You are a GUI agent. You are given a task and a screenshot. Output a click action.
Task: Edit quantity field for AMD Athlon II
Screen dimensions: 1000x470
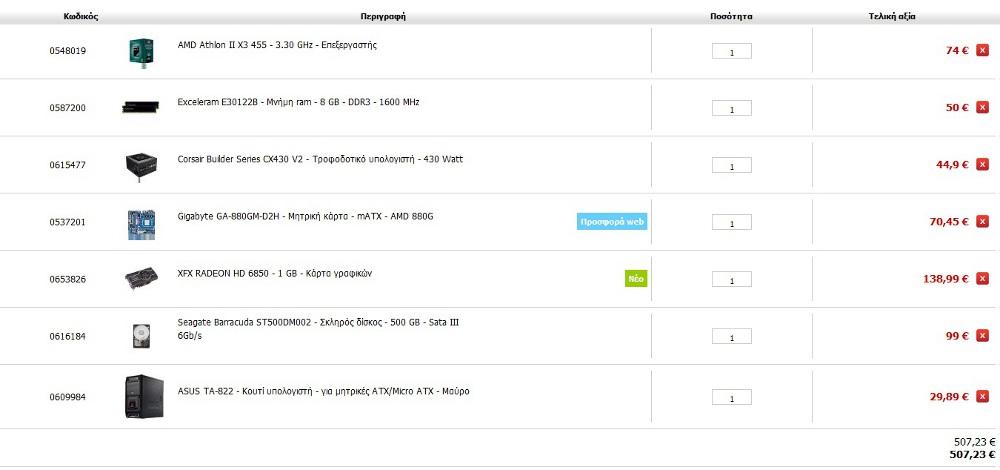[x=732, y=51]
